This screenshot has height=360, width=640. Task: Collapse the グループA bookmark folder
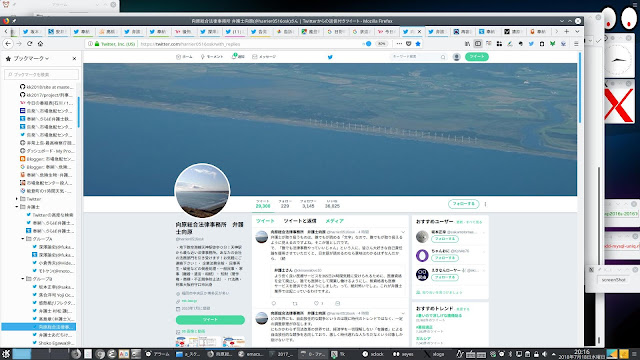click(x=22, y=239)
